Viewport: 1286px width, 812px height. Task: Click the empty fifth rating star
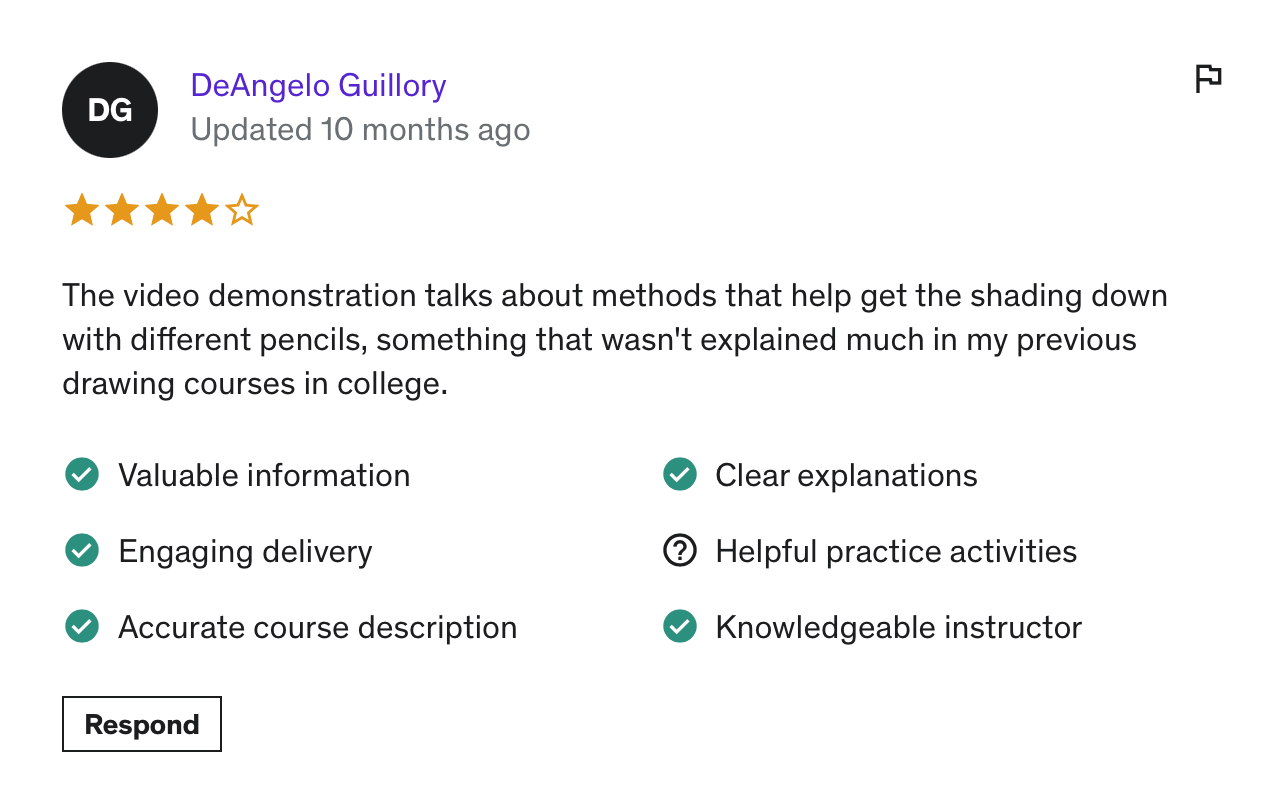click(242, 211)
